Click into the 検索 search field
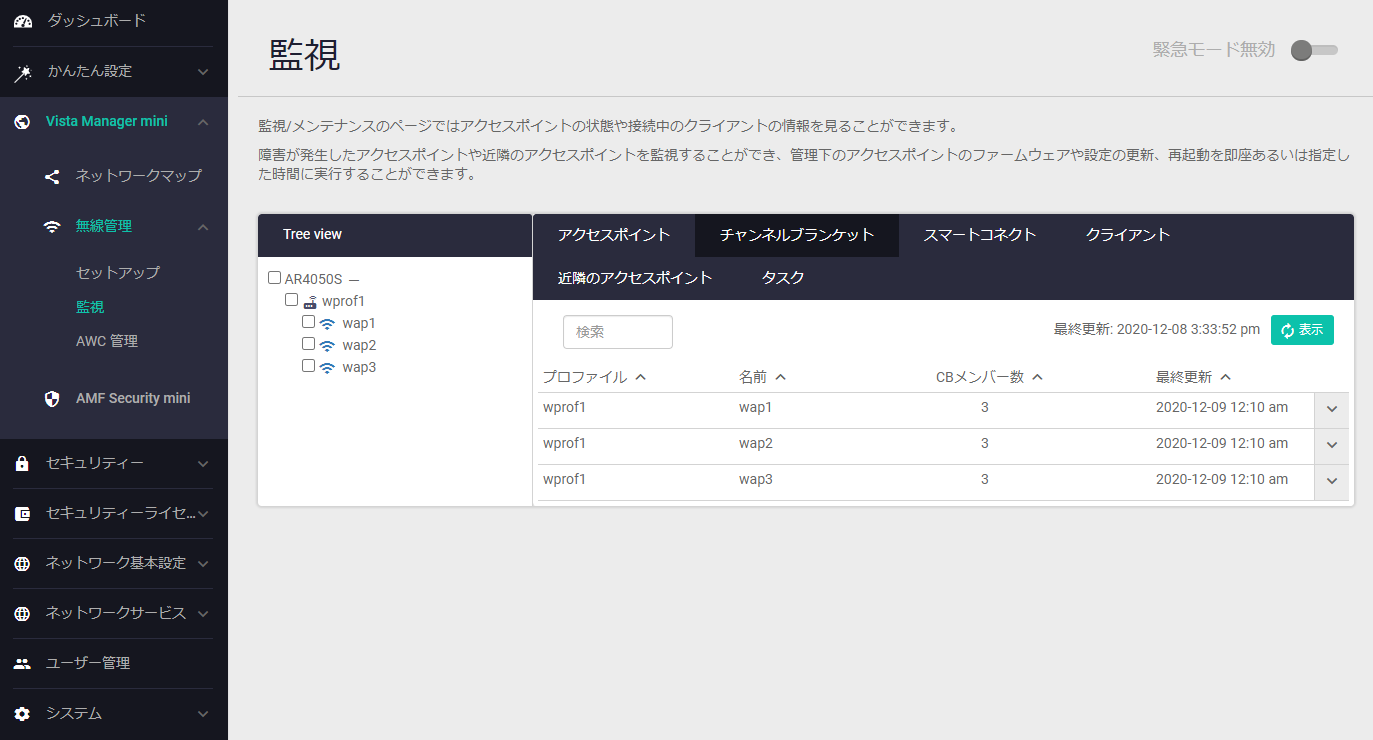Image resolution: width=1373 pixels, height=740 pixels. tap(618, 332)
